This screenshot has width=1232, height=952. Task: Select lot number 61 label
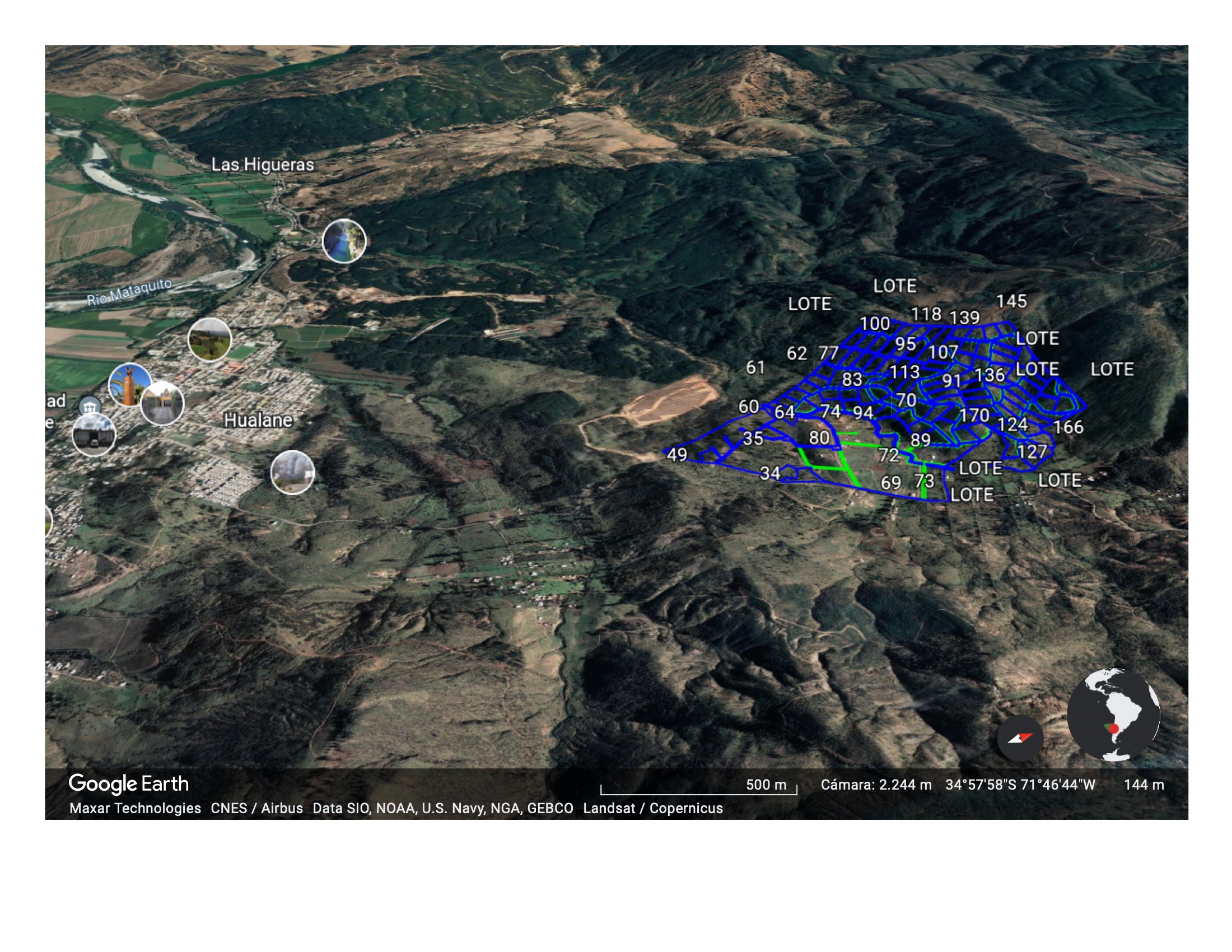tap(755, 367)
